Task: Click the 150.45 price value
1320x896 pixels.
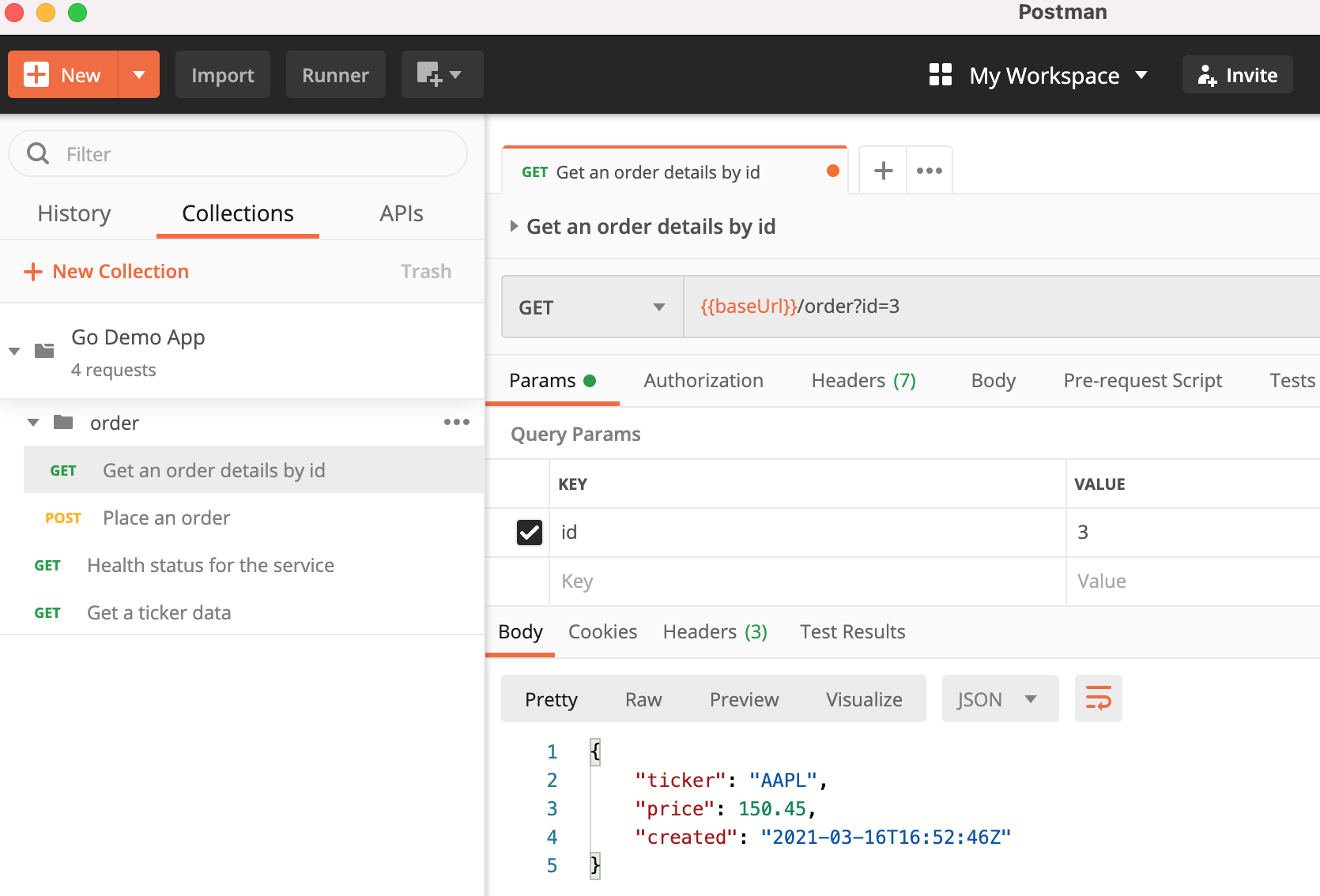Action: 772,809
